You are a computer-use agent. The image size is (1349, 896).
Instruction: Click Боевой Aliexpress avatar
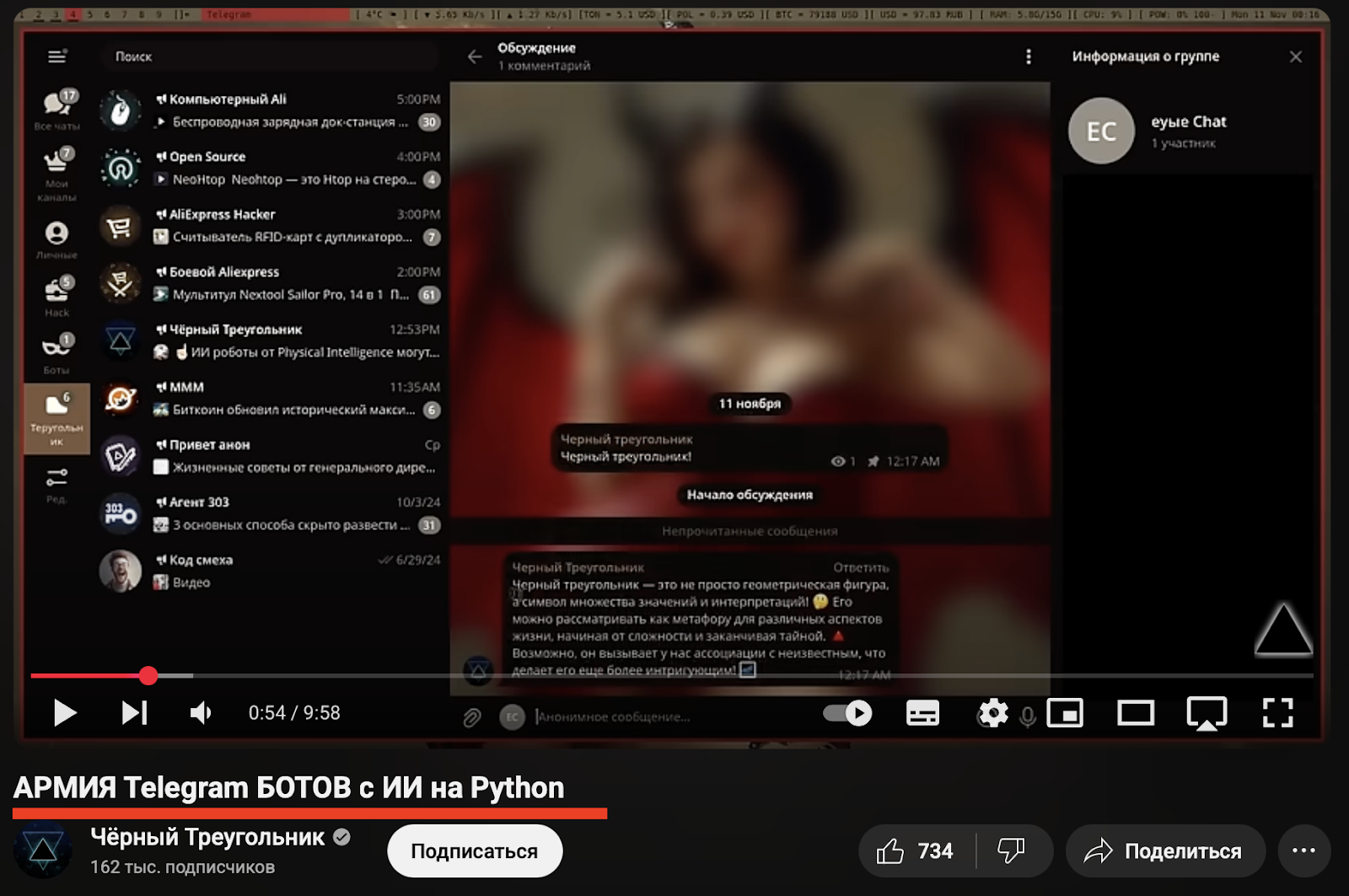pos(121,283)
